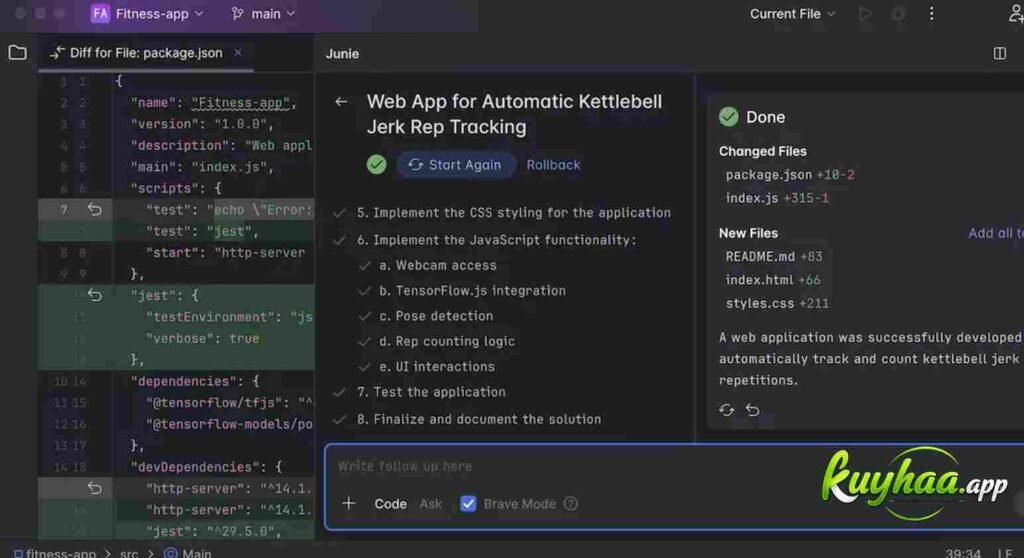Select Code mode
The image size is (1024, 558).
(x=391, y=504)
